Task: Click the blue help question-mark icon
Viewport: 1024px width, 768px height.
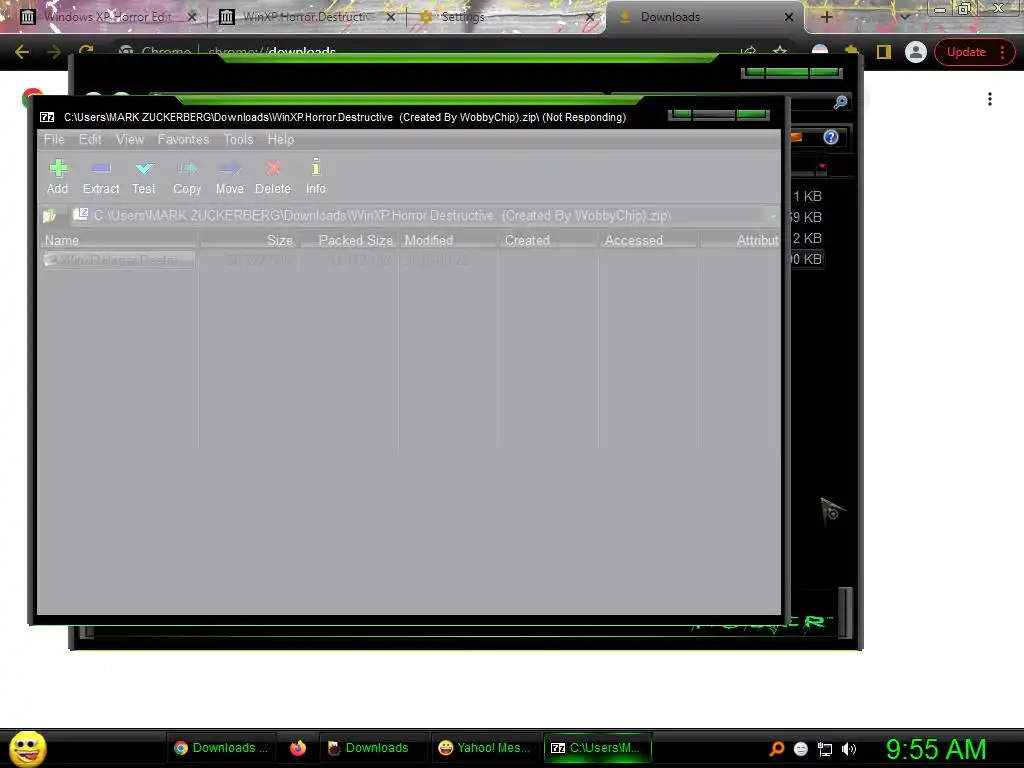Action: [x=831, y=137]
